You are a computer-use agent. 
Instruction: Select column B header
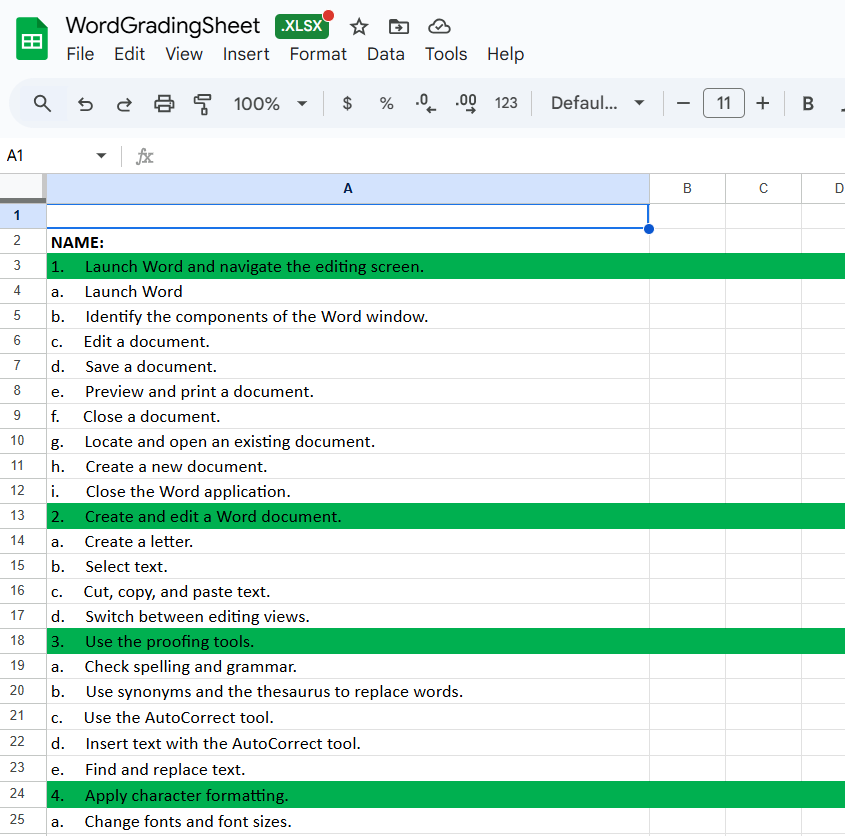tap(687, 188)
